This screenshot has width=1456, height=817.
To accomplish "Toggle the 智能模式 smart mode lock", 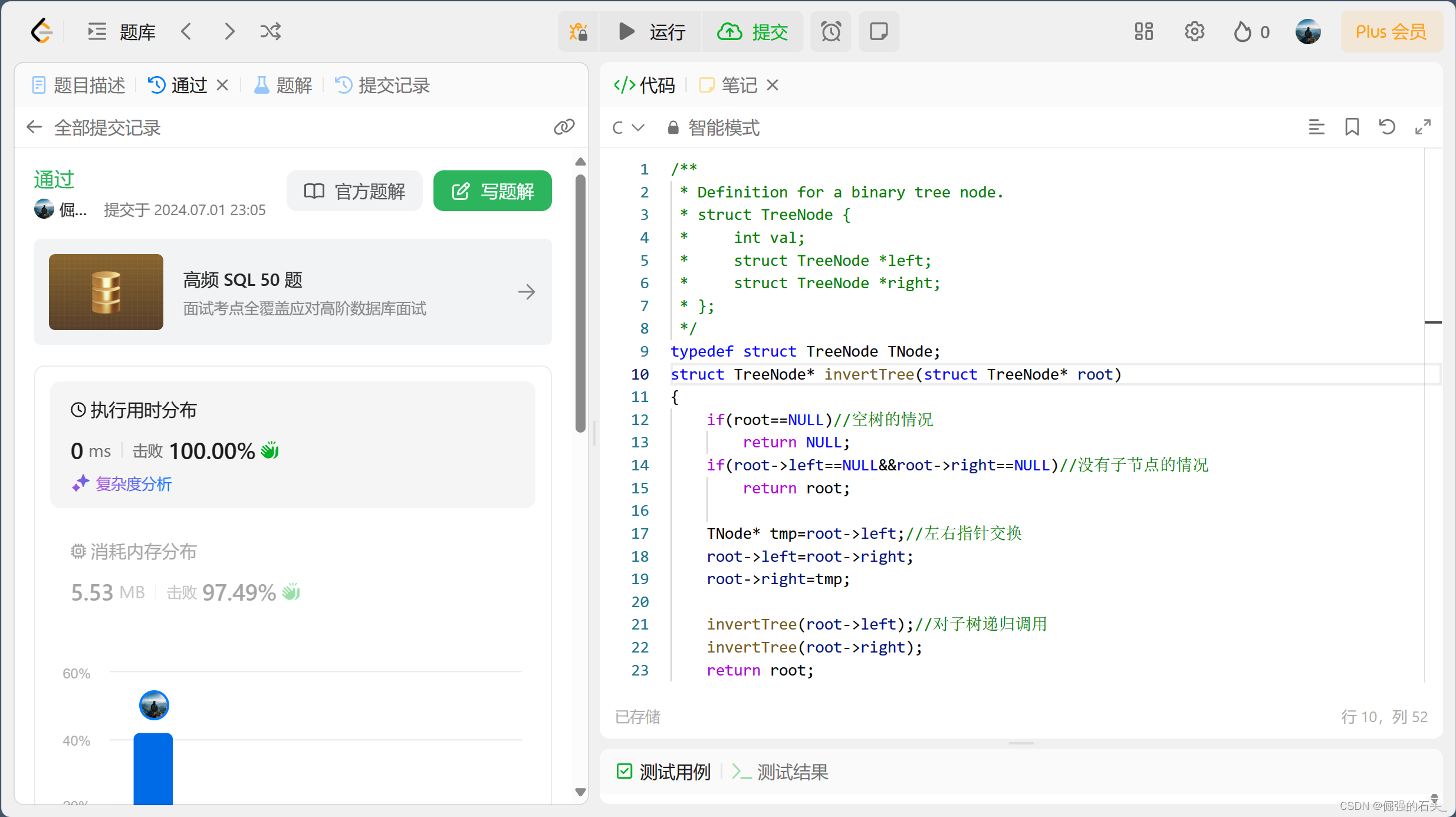I will [714, 127].
